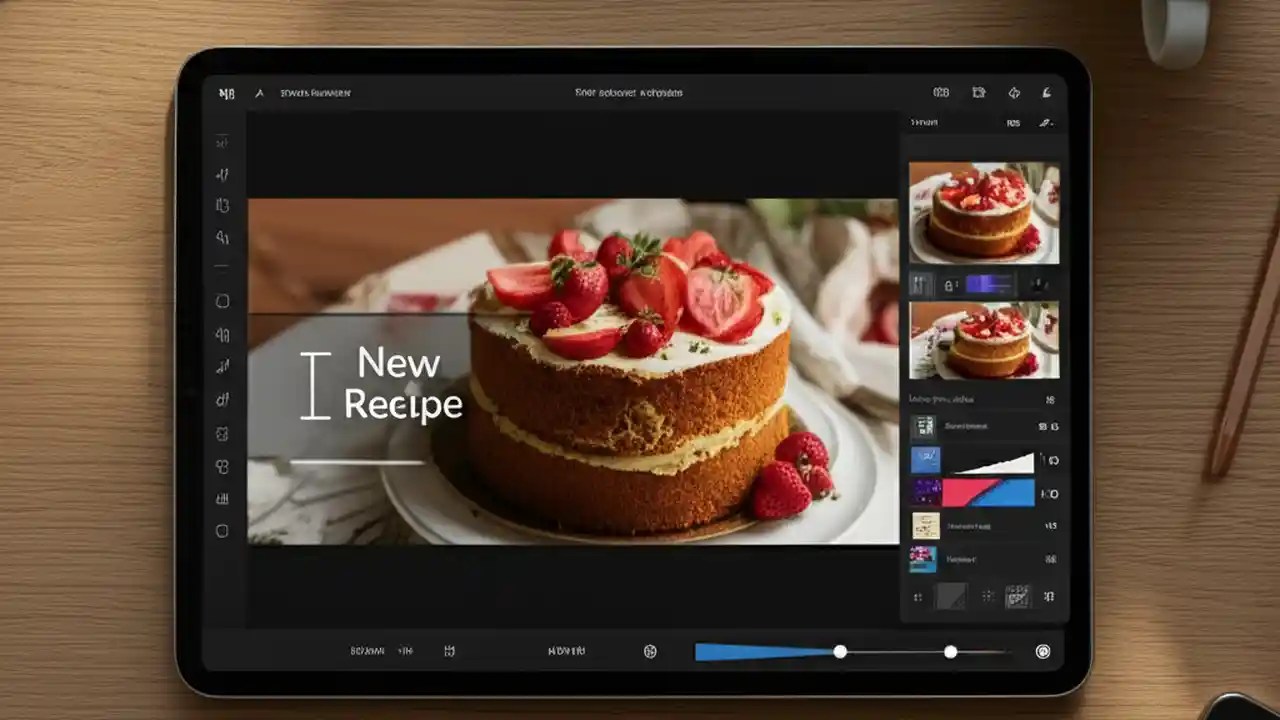Select the rectangle shape tool in the toolbar
This screenshot has width=1280, height=720.
click(x=222, y=301)
